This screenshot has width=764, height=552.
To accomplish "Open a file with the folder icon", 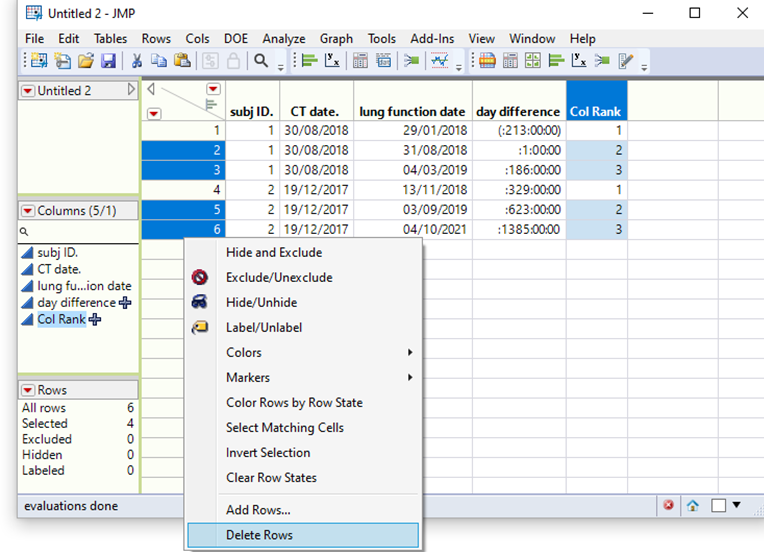I will click(86, 61).
